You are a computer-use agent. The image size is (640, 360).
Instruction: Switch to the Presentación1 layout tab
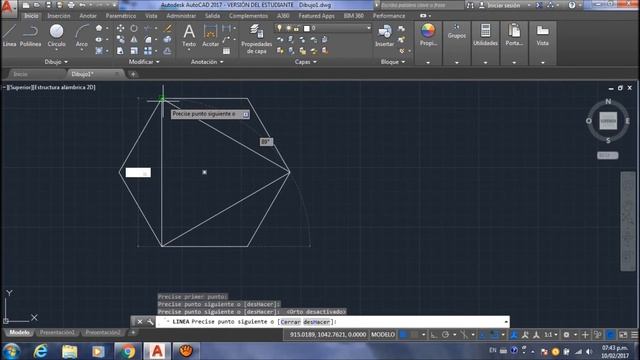coord(57,333)
